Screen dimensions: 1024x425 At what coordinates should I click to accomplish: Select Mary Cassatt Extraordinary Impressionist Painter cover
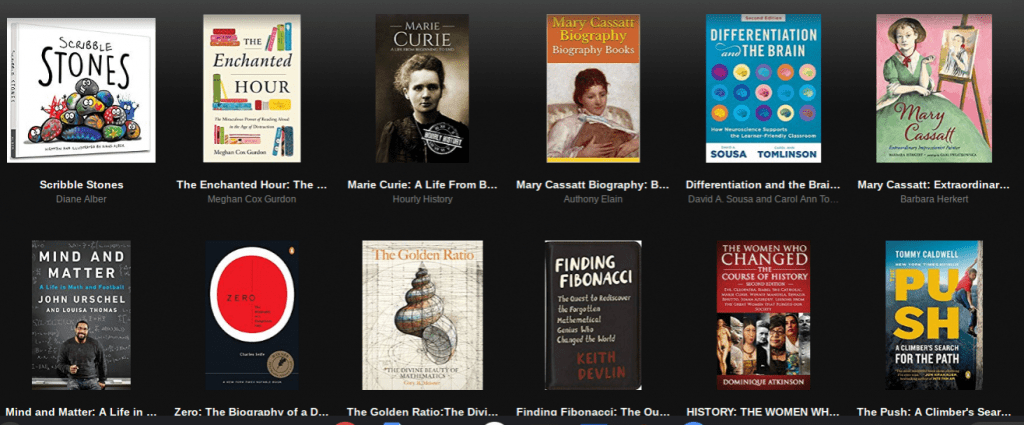click(934, 88)
